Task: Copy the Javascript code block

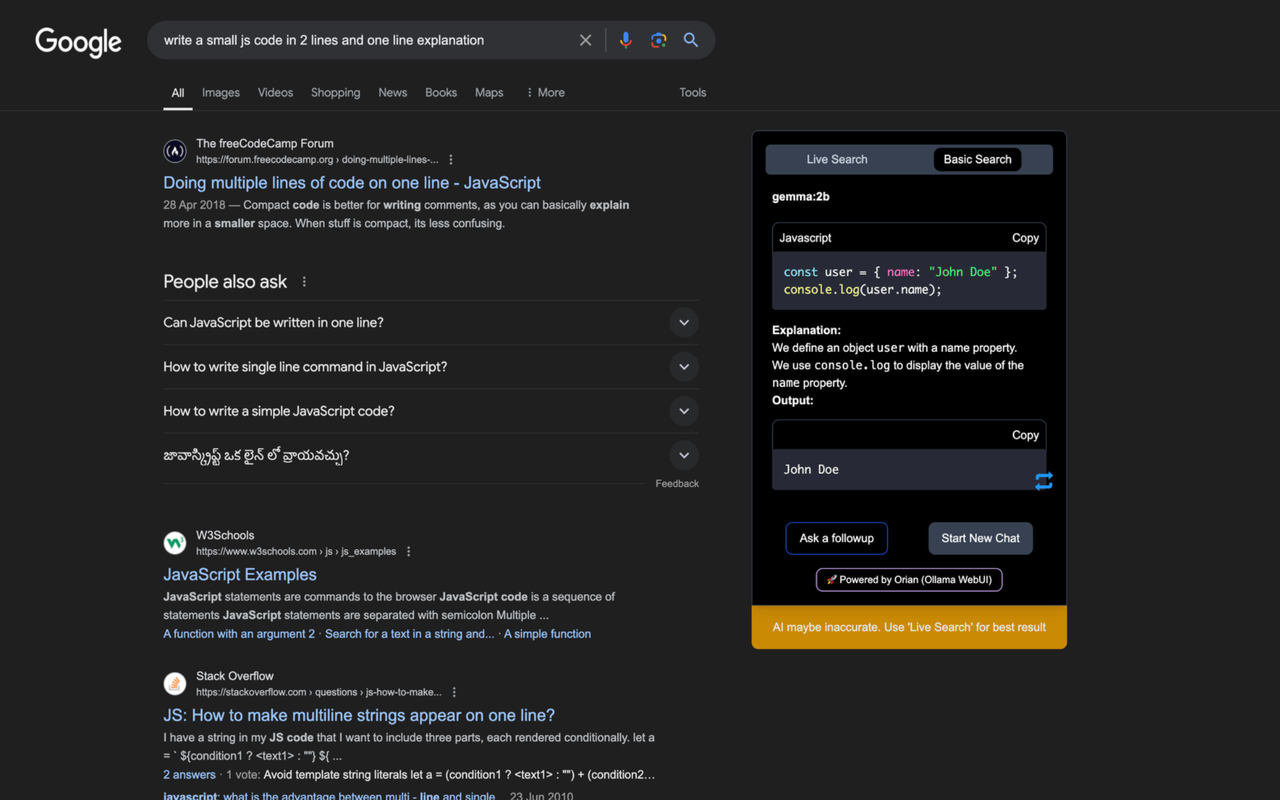Action: pyautogui.click(x=1025, y=238)
